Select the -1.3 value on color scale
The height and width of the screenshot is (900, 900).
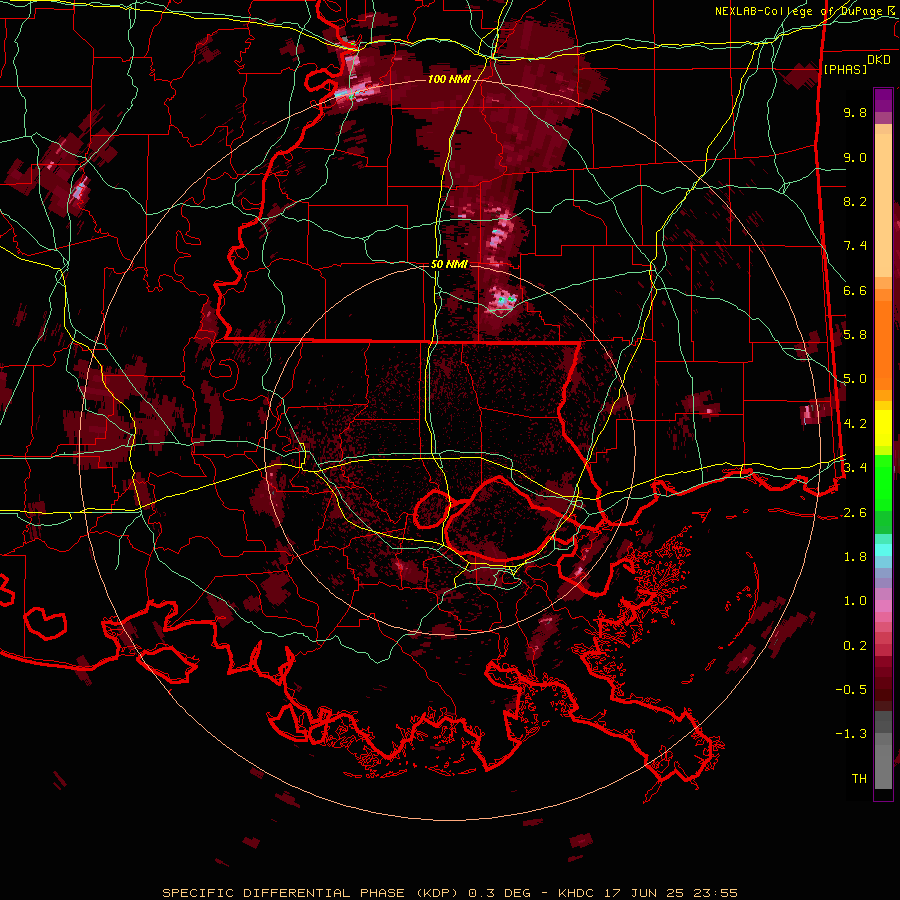851,734
